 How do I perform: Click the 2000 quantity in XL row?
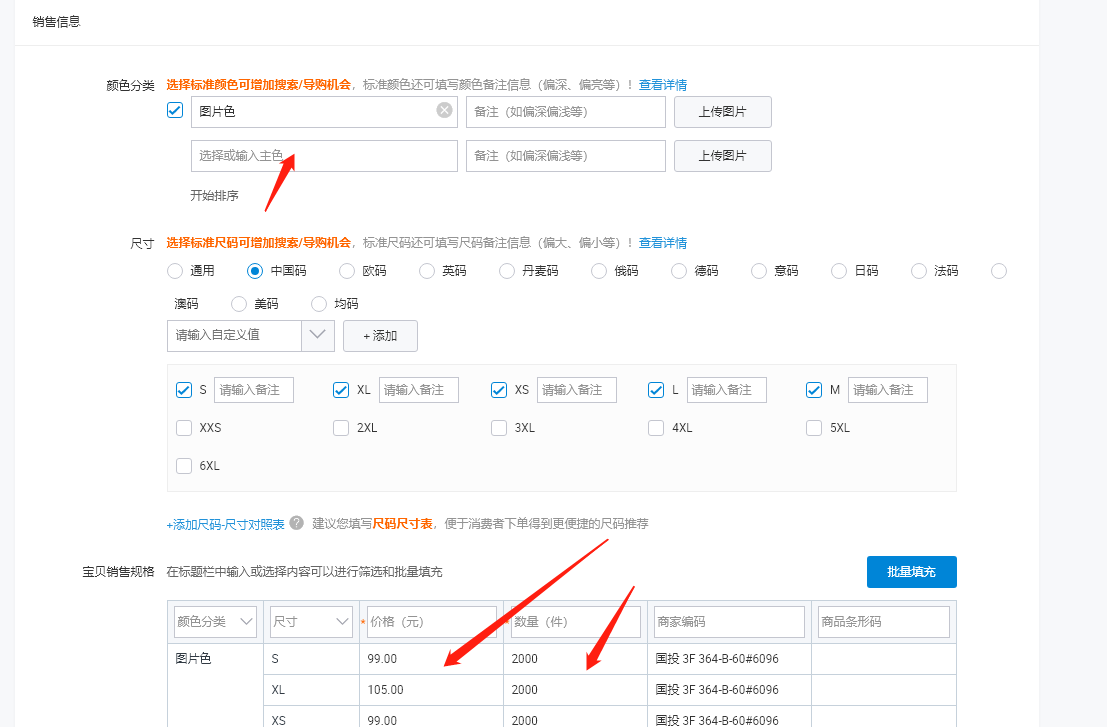[x=525, y=690]
